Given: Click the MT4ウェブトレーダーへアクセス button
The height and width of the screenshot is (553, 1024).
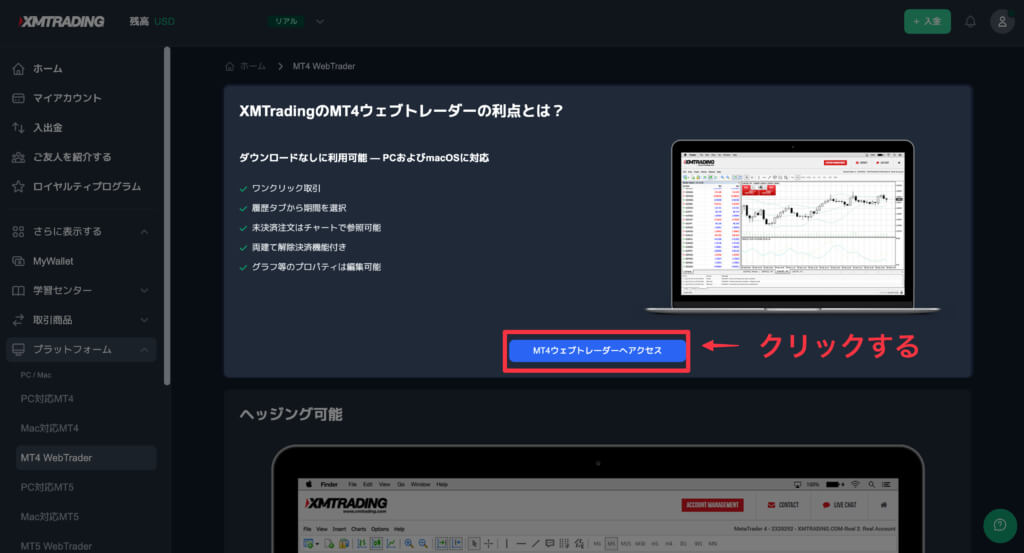Looking at the screenshot, I should pyautogui.click(x=597, y=351).
